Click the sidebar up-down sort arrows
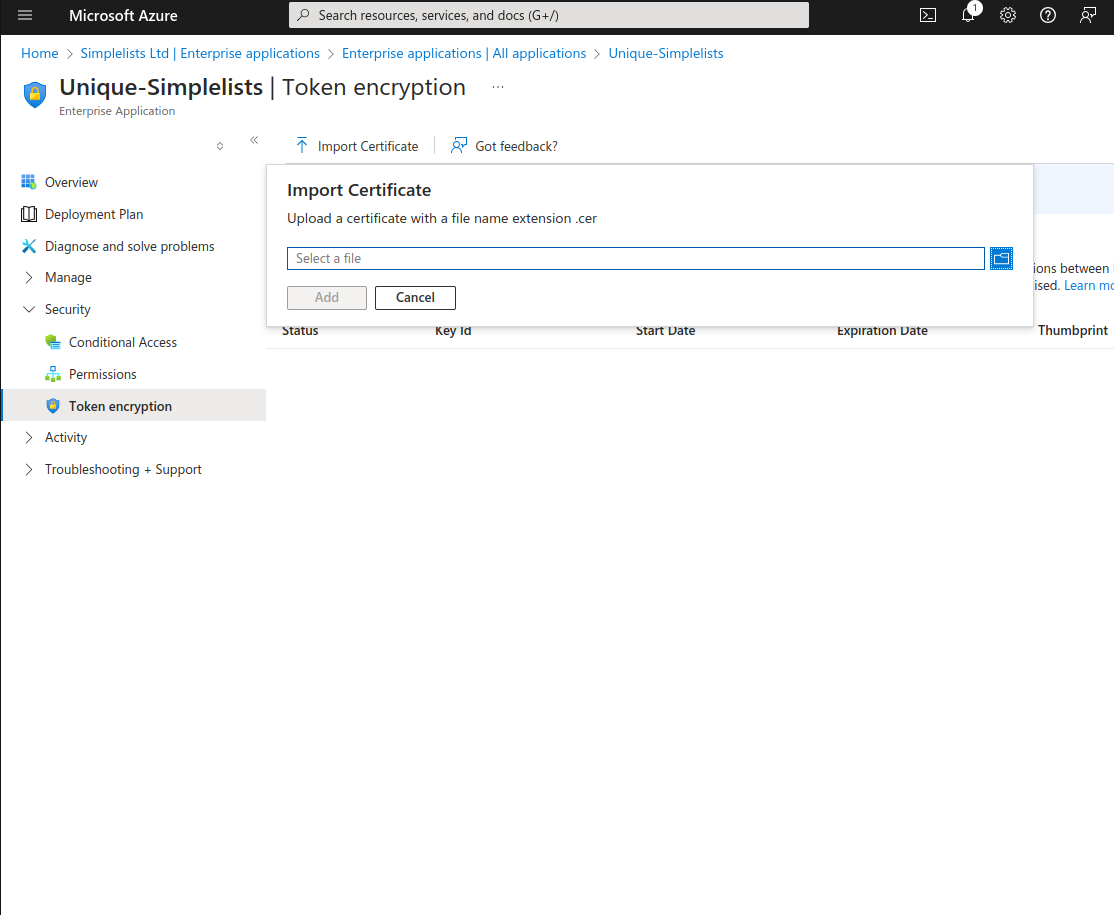 pos(220,146)
